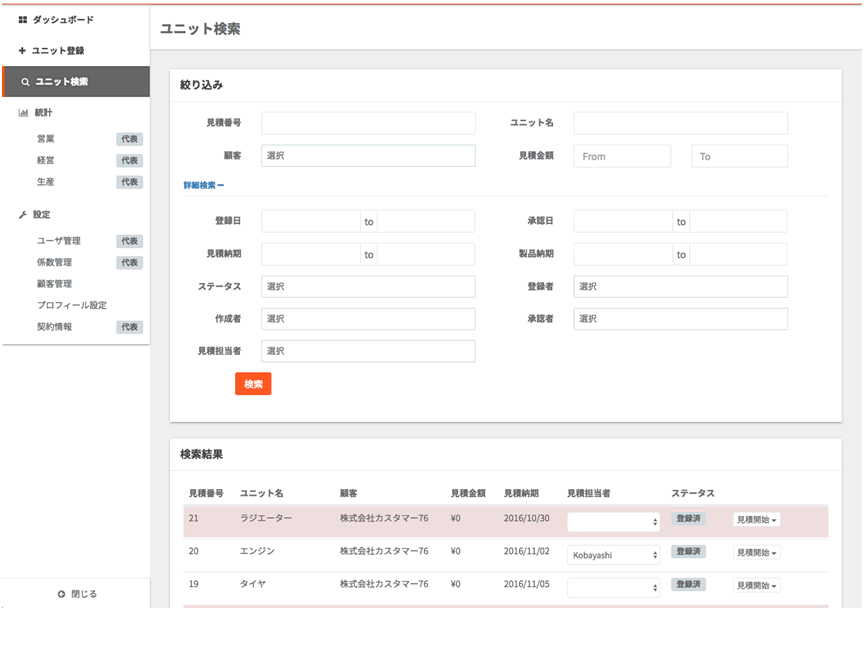Open the ステータス select field
The image size is (864, 648).
[368, 287]
